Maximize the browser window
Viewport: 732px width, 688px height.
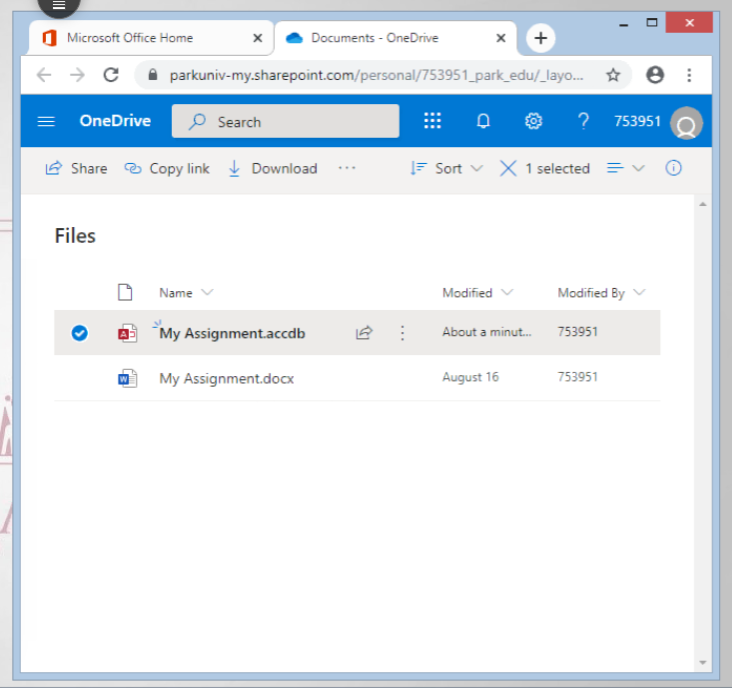point(652,22)
